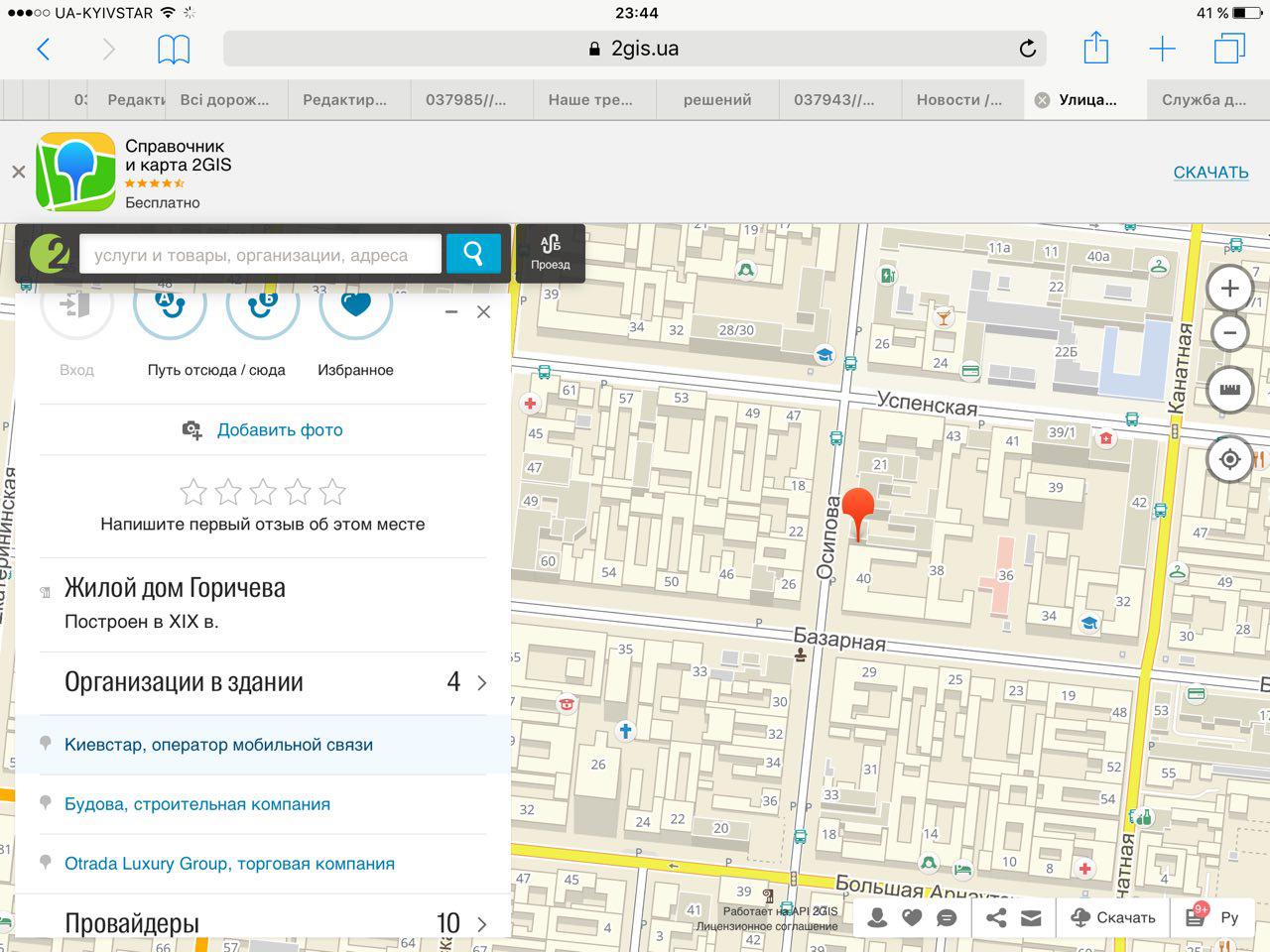Close the info card panel
The height and width of the screenshot is (952, 1270).
483,311
